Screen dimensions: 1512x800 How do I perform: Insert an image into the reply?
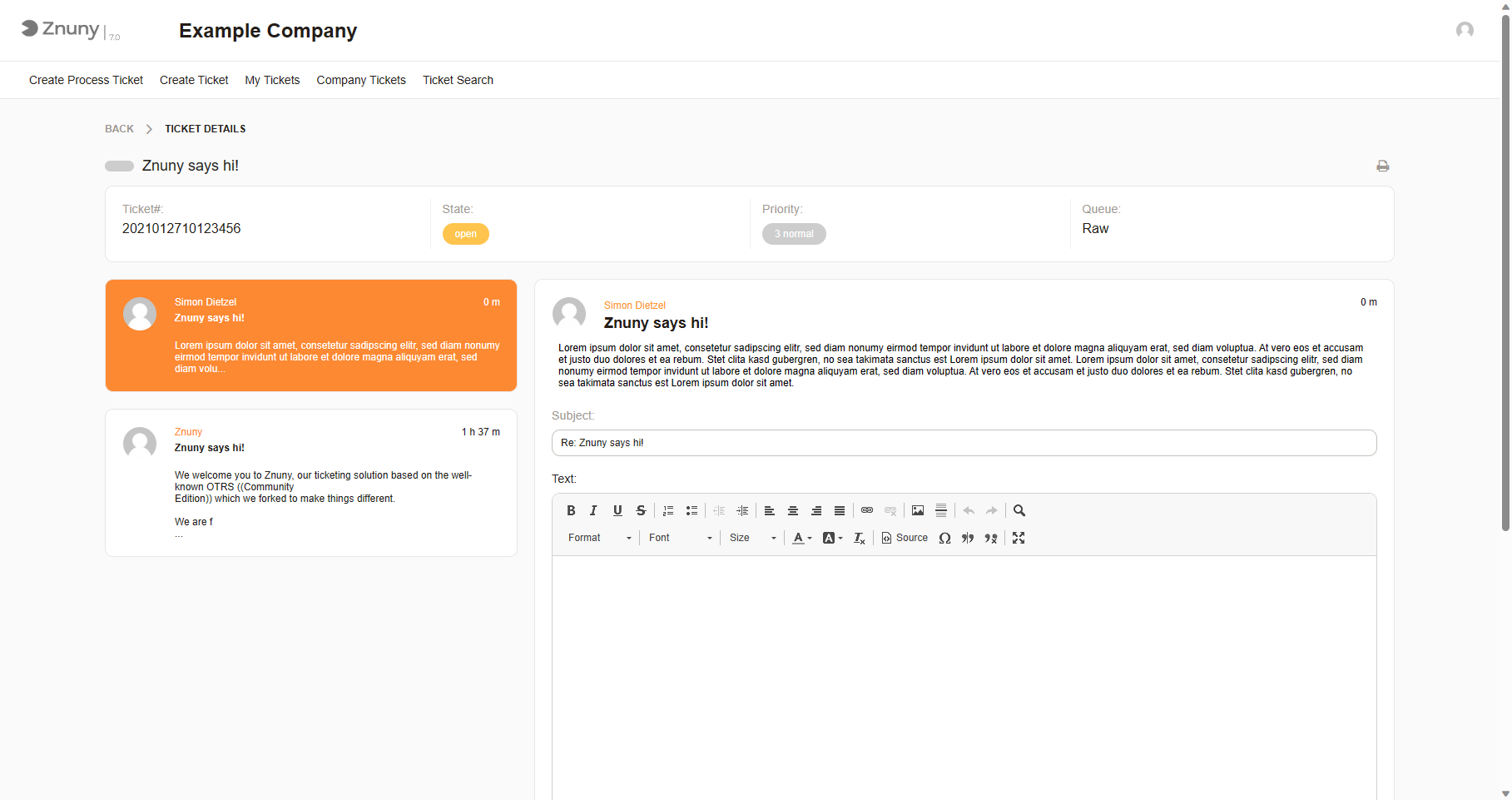click(917, 510)
